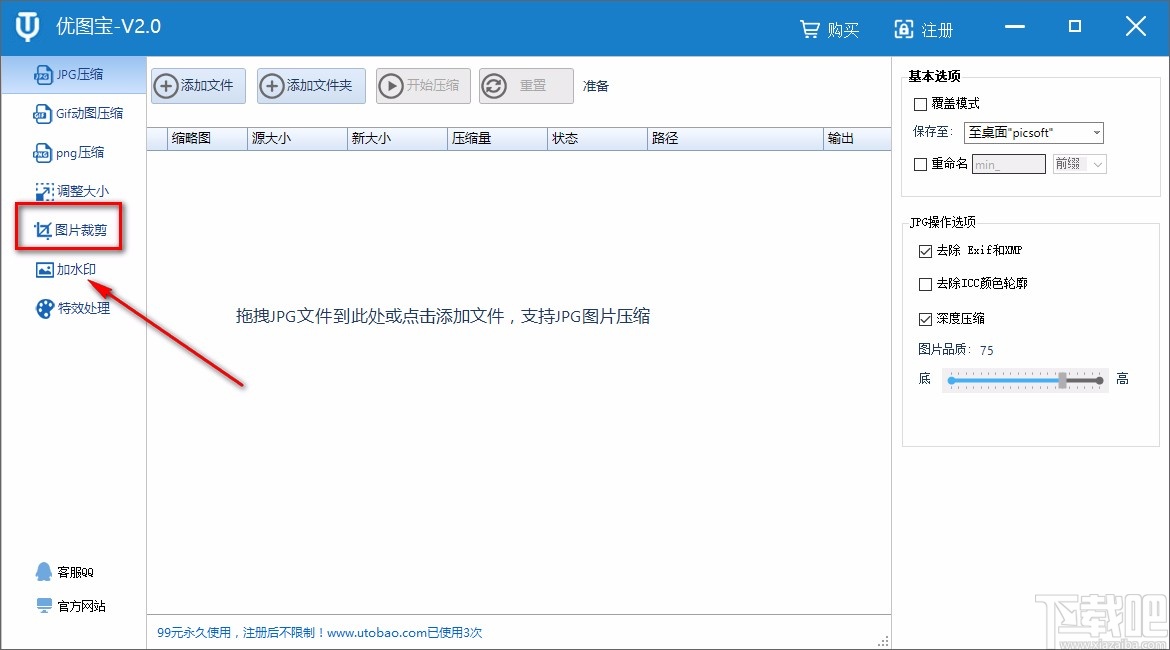Screen dimensions: 1170x650
Task: Open the 前缀 rename prefix dropdown
Action: click(1079, 164)
